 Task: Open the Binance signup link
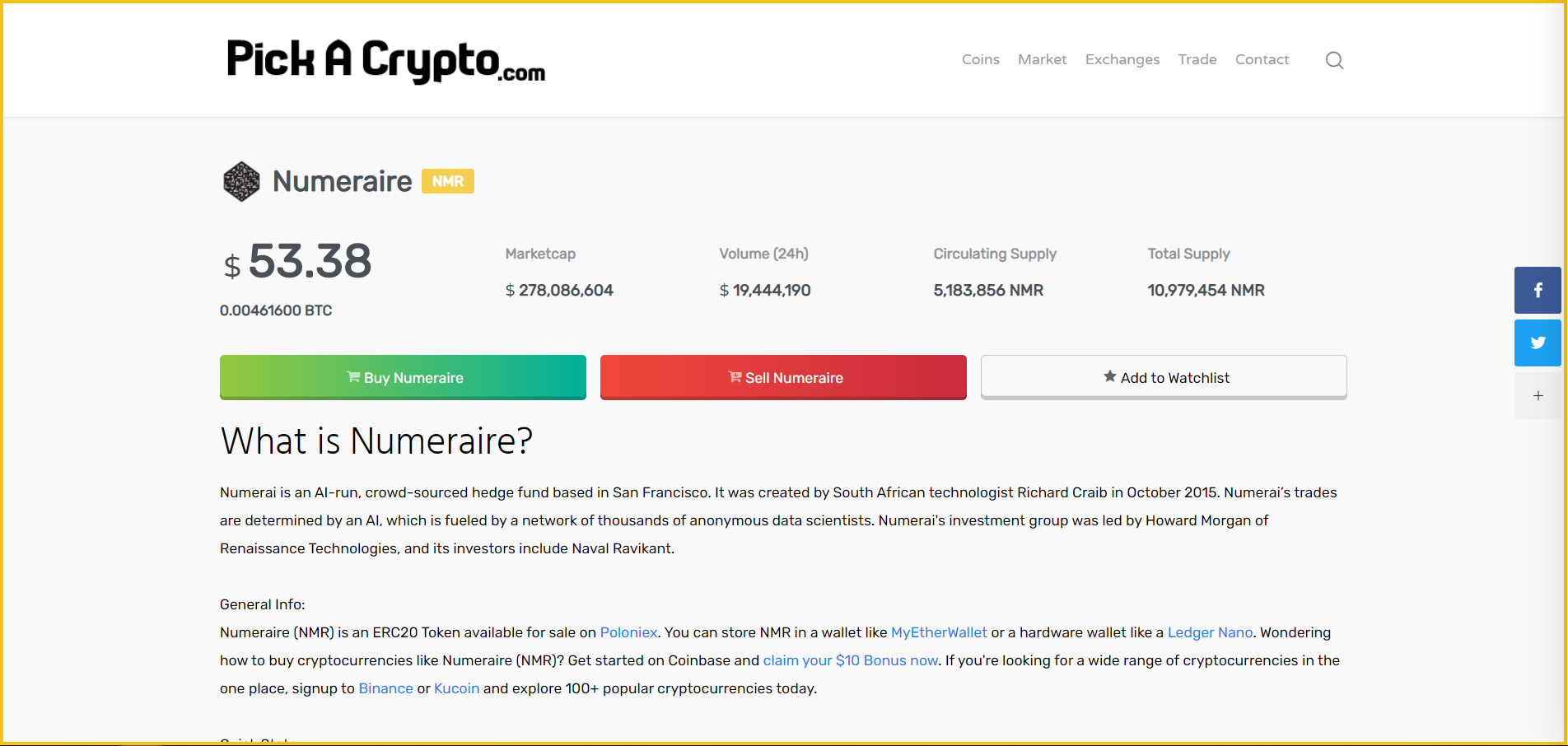click(385, 688)
